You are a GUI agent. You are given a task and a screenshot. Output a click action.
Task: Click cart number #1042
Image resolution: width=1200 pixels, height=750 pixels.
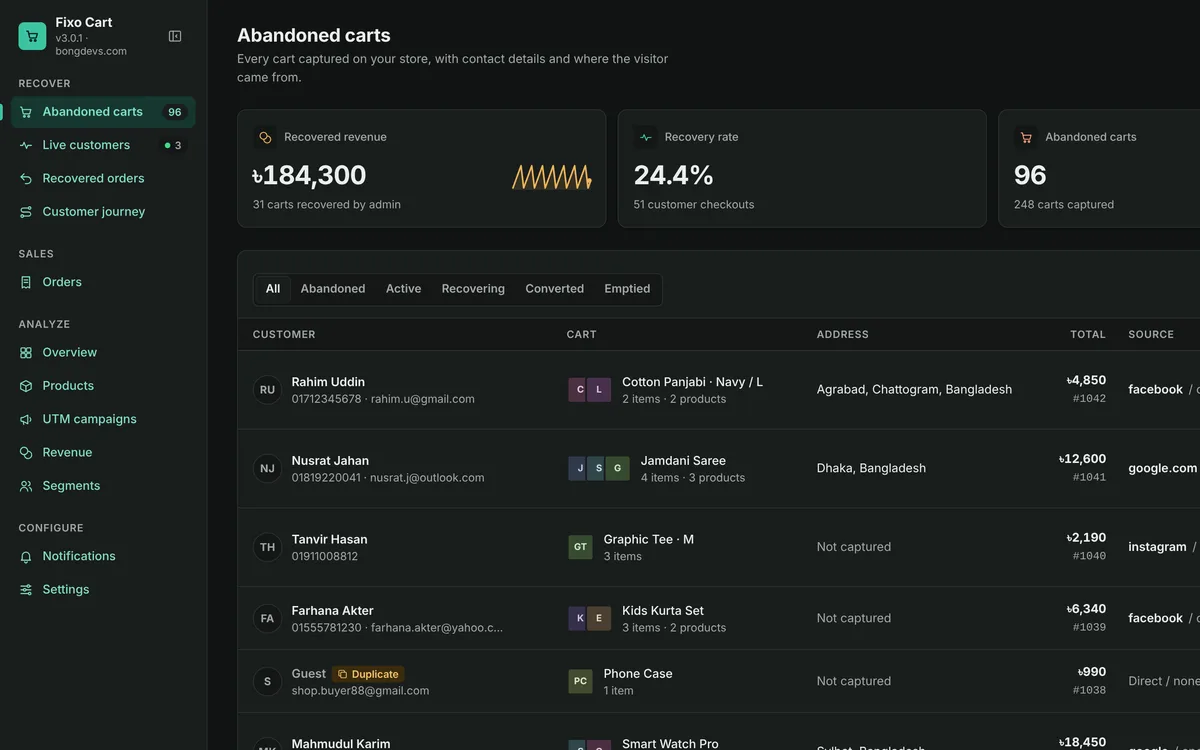[1089, 398]
